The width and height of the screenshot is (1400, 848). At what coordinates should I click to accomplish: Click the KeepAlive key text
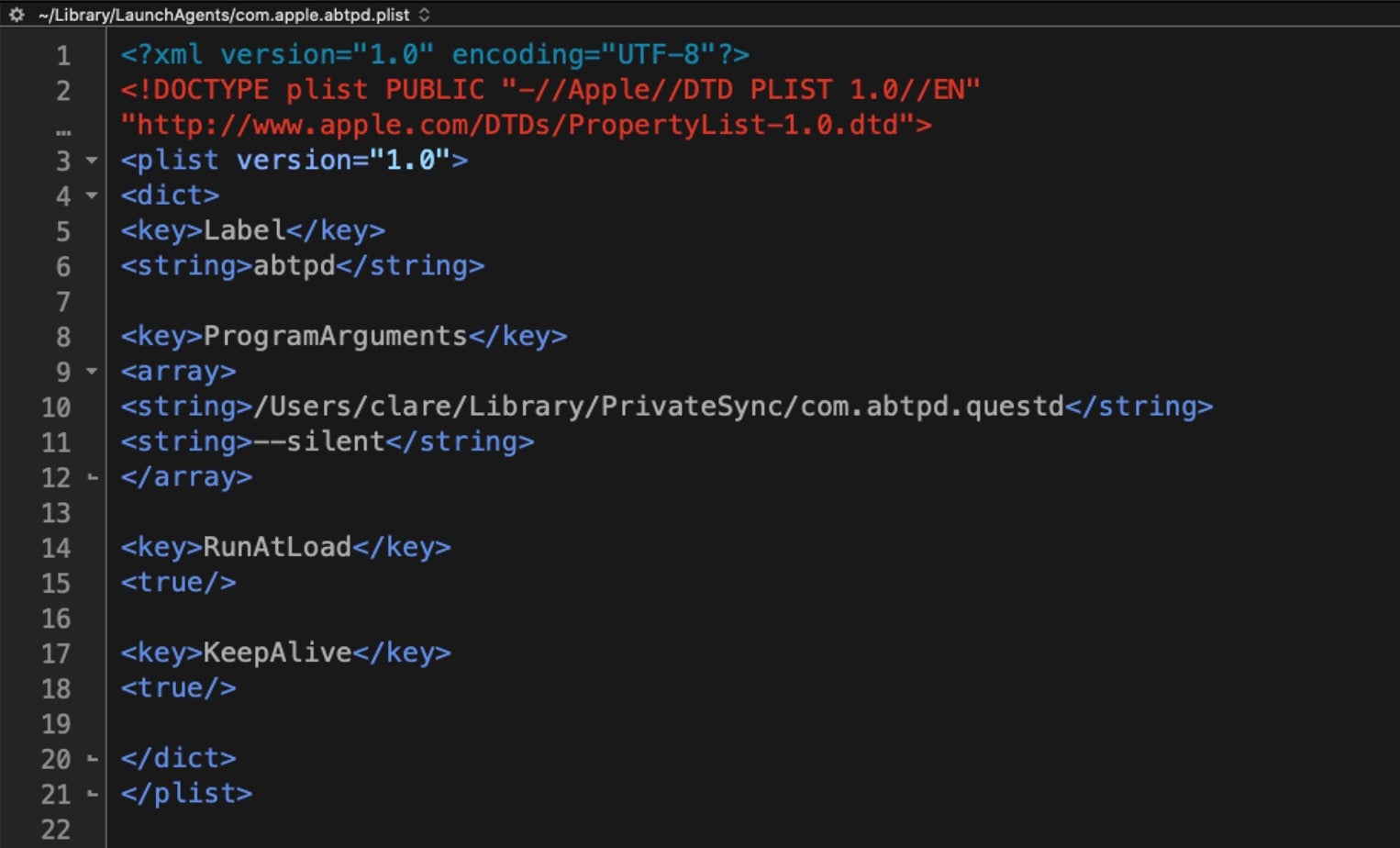coord(277,653)
